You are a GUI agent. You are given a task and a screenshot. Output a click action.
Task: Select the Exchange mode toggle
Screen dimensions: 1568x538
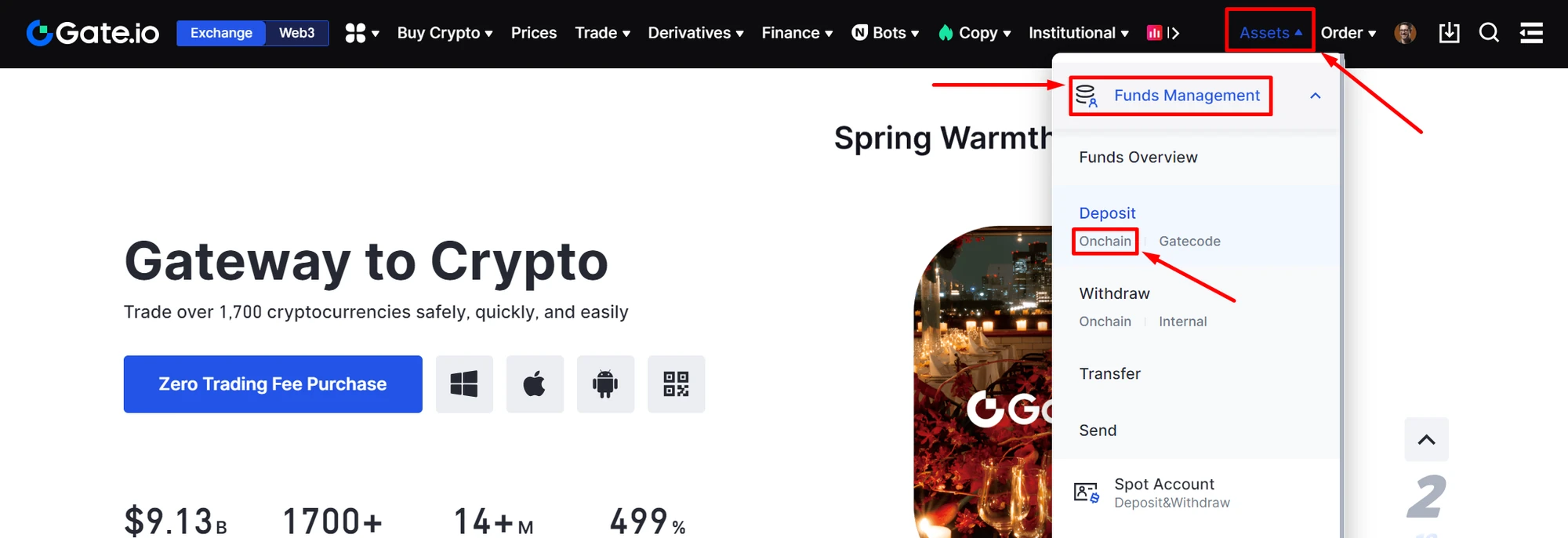pos(221,33)
